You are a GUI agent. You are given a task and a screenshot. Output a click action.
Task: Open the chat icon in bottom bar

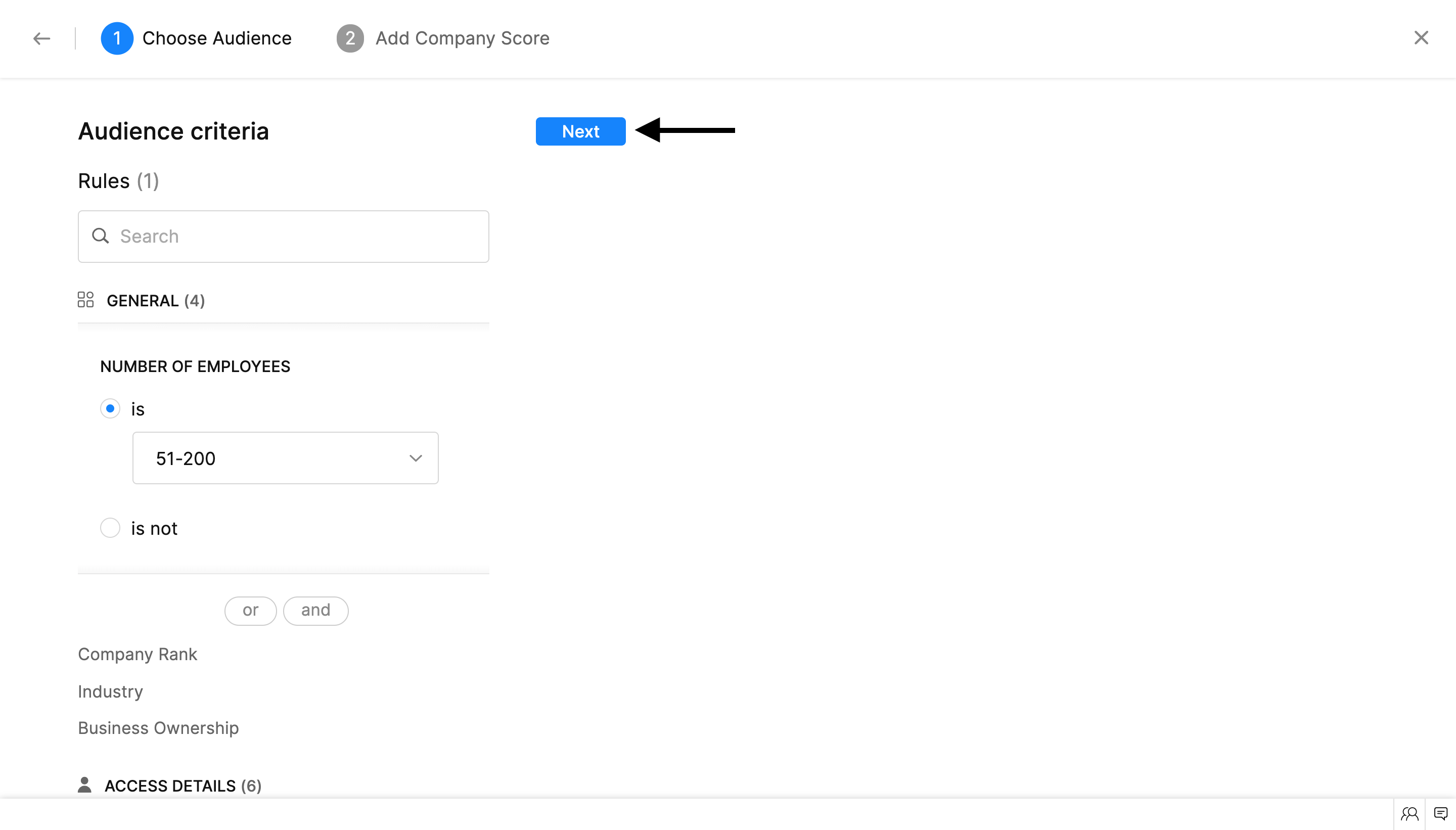click(x=1441, y=813)
